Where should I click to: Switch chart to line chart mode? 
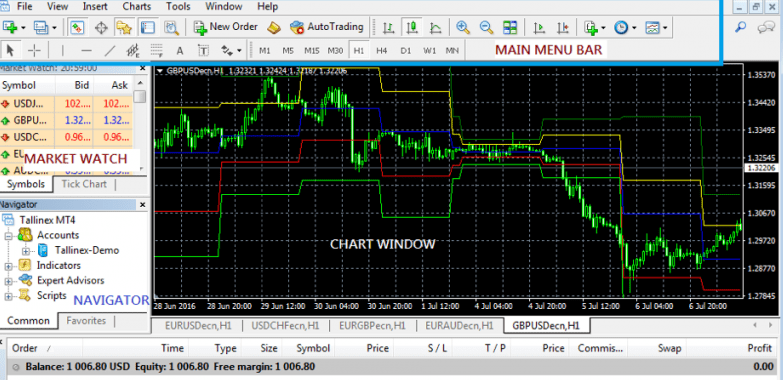click(x=435, y=27)
